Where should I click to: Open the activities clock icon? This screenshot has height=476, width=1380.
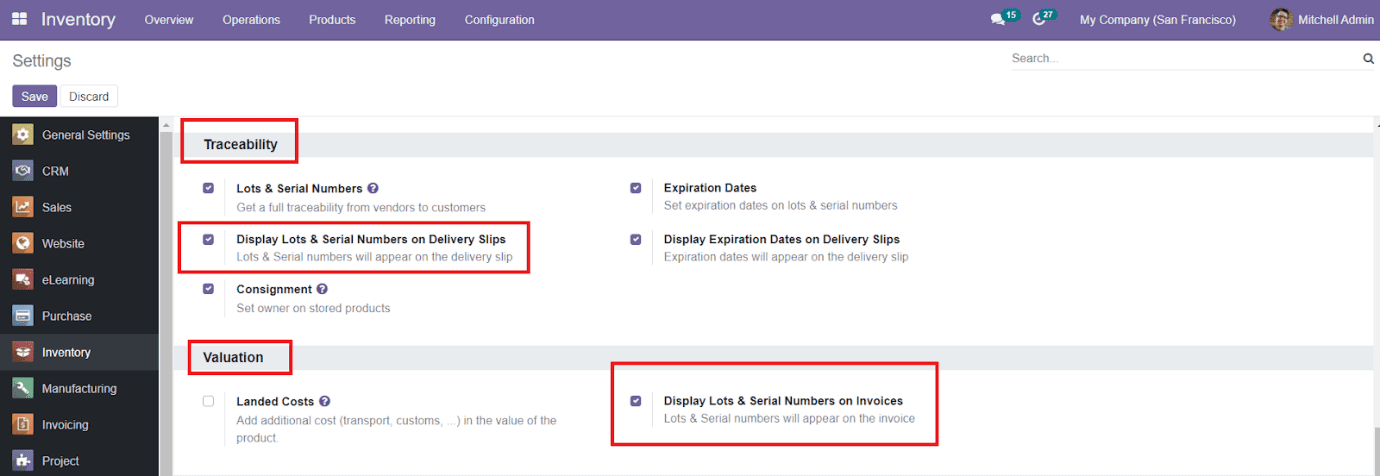tap(1039, 20)
